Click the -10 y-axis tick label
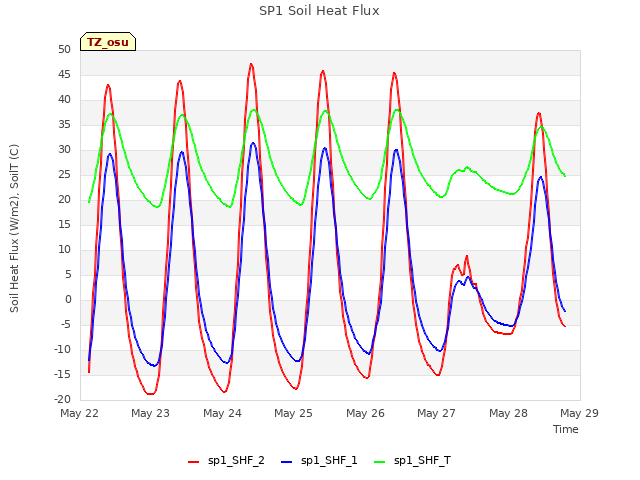 62,350
